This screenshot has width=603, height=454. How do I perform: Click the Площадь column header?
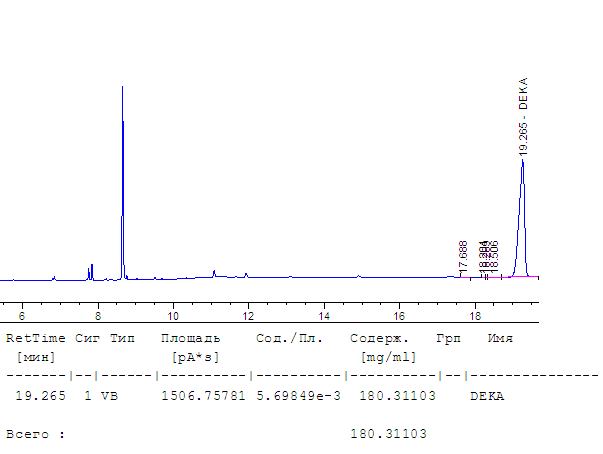pos(190,338)
